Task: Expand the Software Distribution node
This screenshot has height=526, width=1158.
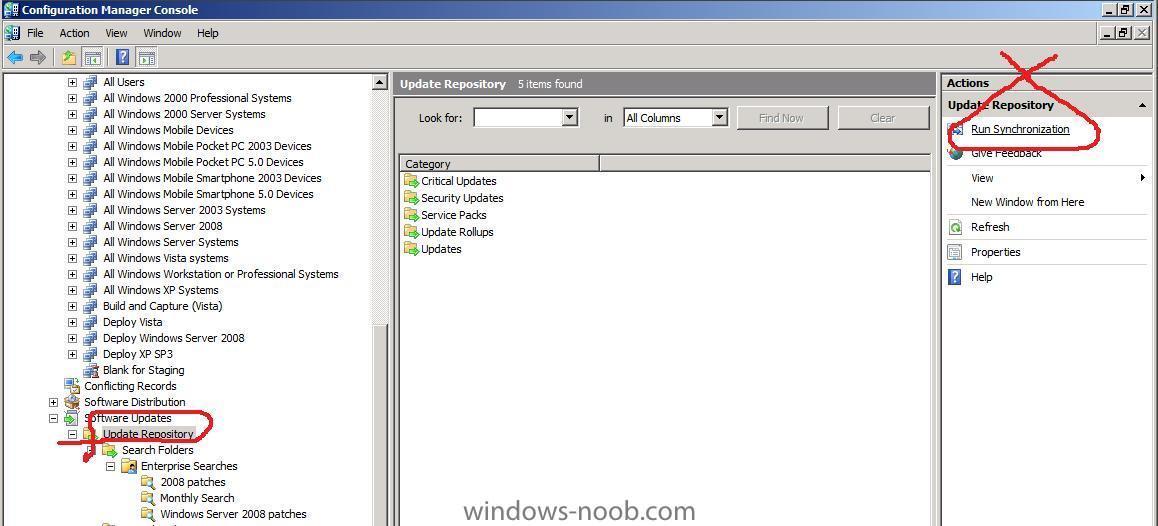Action: (53, 402)
